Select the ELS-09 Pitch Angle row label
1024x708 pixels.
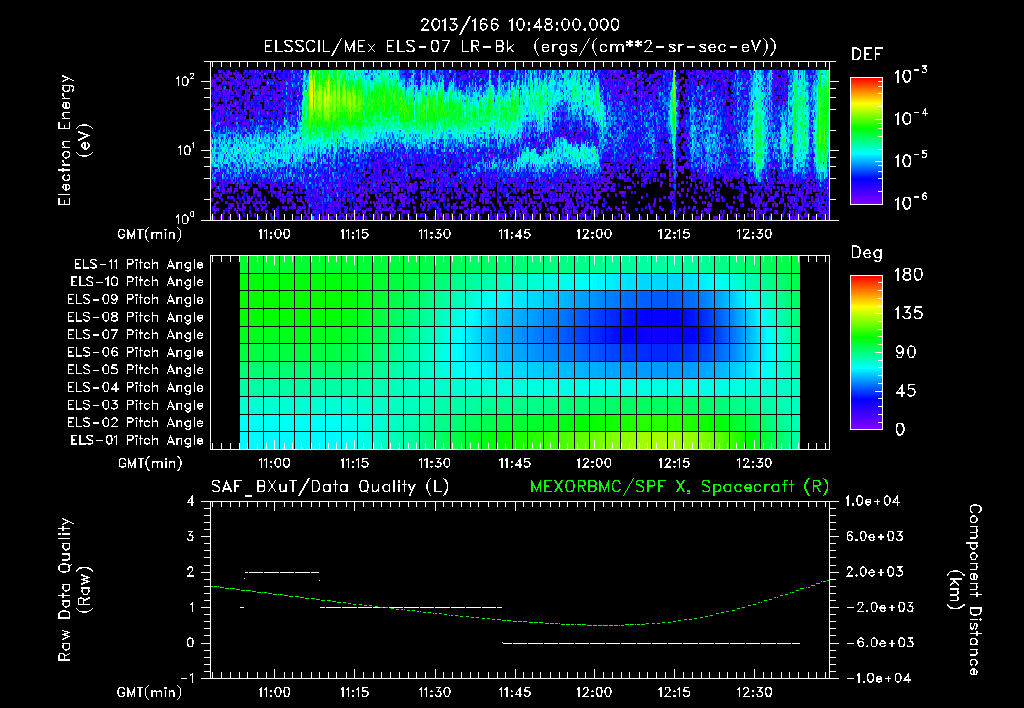coord(136,300)
